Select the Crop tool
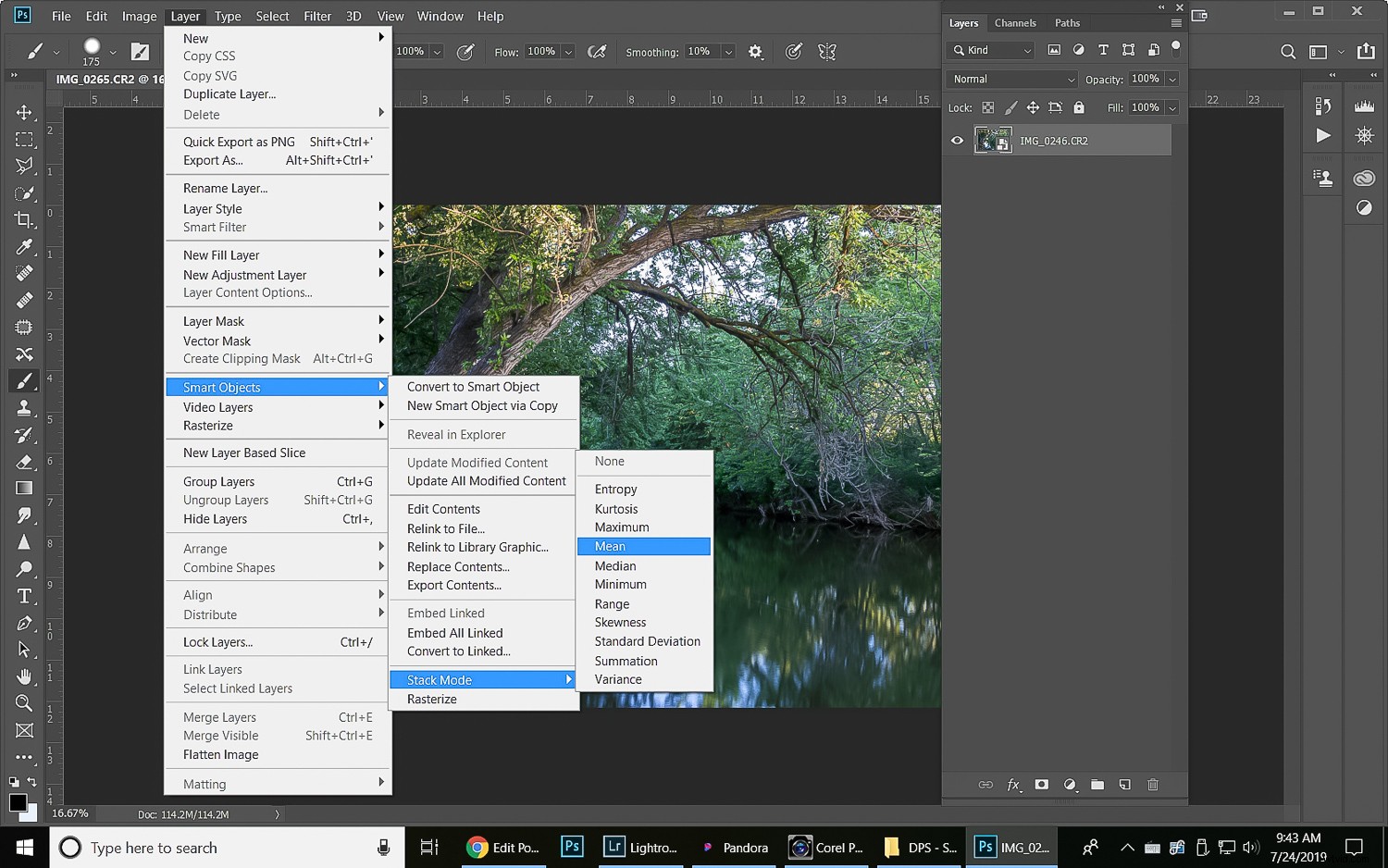The width and height of the screenshot is (1388, 868). (25, 219)
